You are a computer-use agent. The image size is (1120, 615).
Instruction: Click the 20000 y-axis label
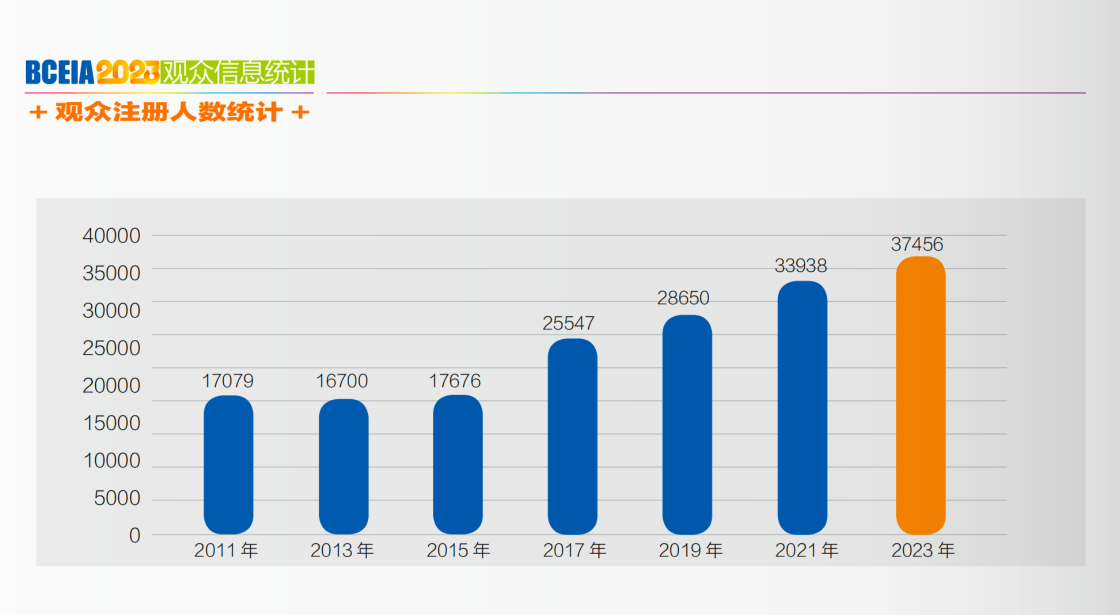click(110, 386)
